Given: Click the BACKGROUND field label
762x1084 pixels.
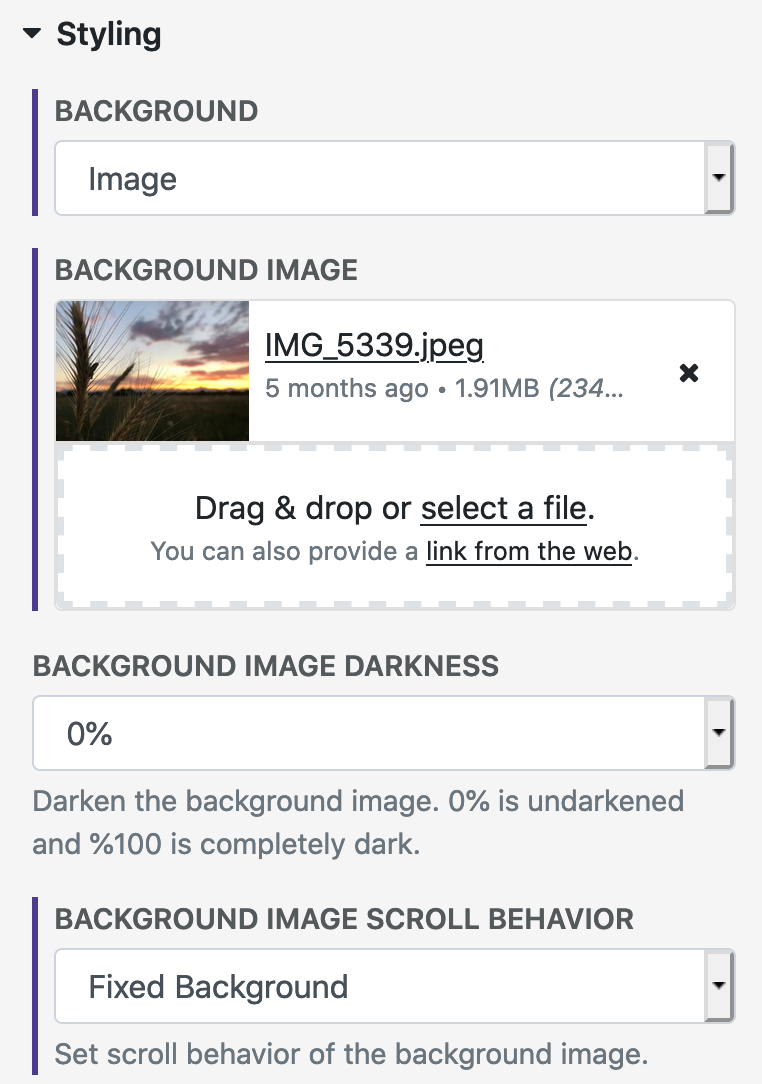Looking at the screenshot, I should coord(156,111).
